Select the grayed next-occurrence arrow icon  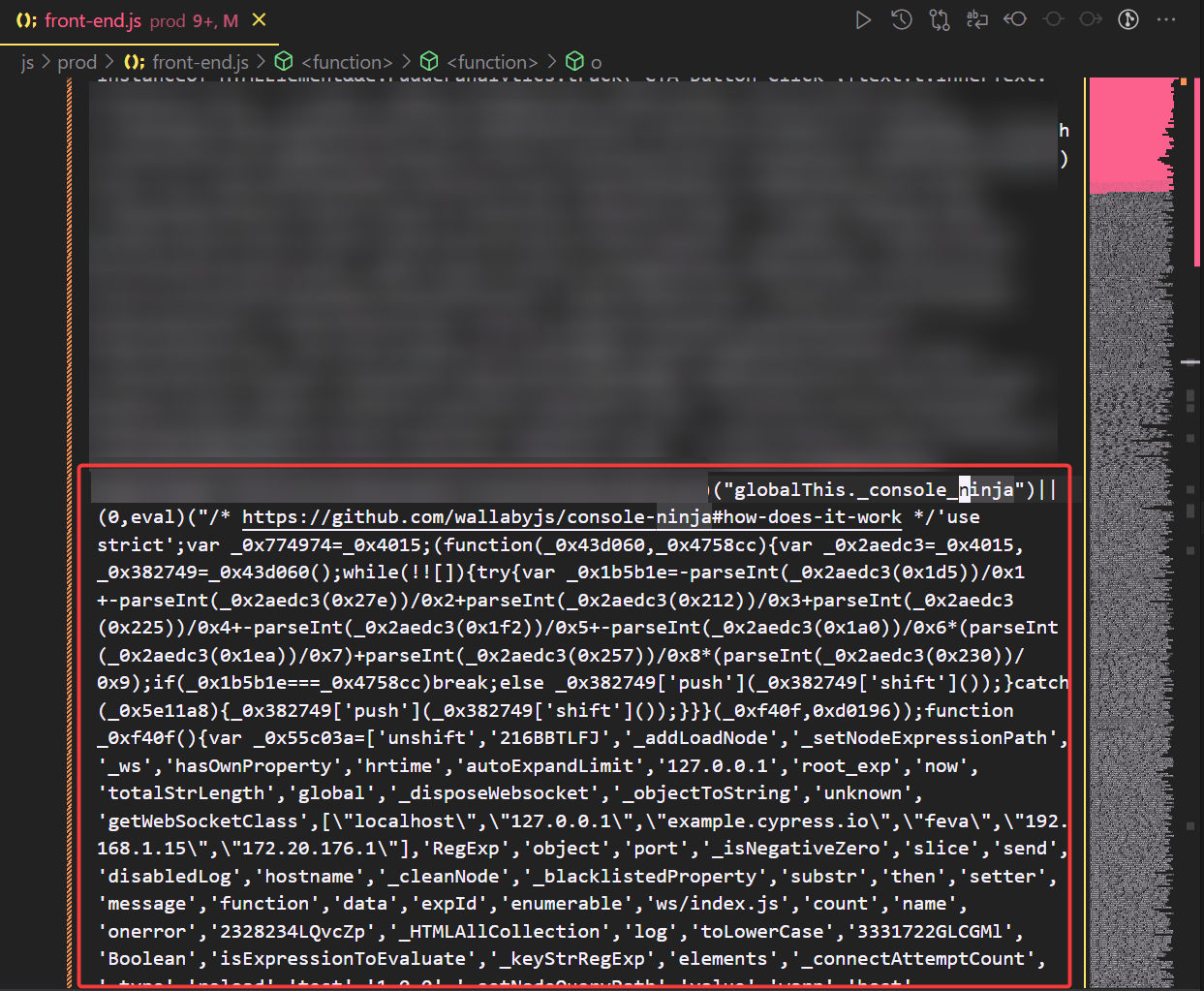click(1091, 19)
